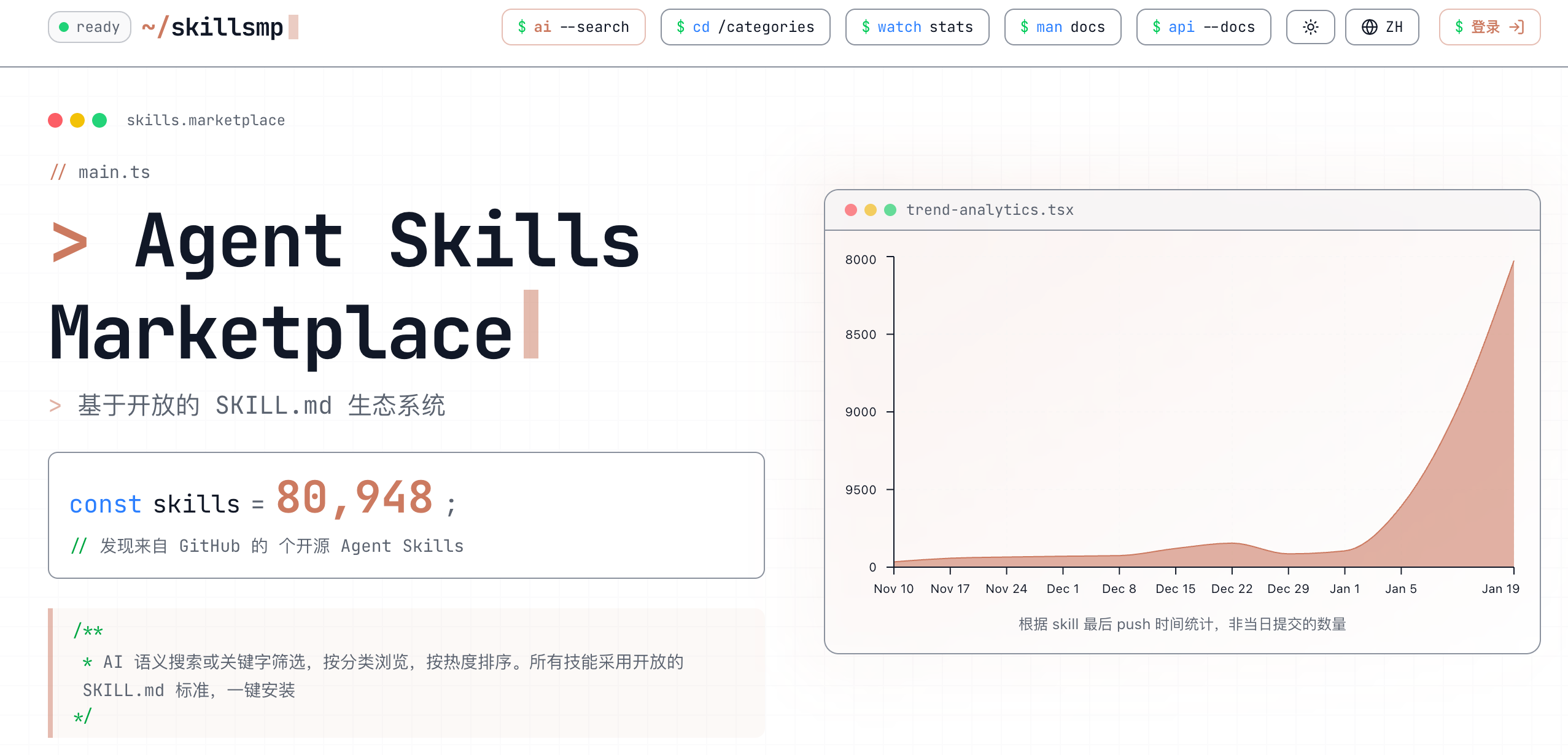Go to cd /categories page
The image size is (1568, 755).
click(745, 27)
